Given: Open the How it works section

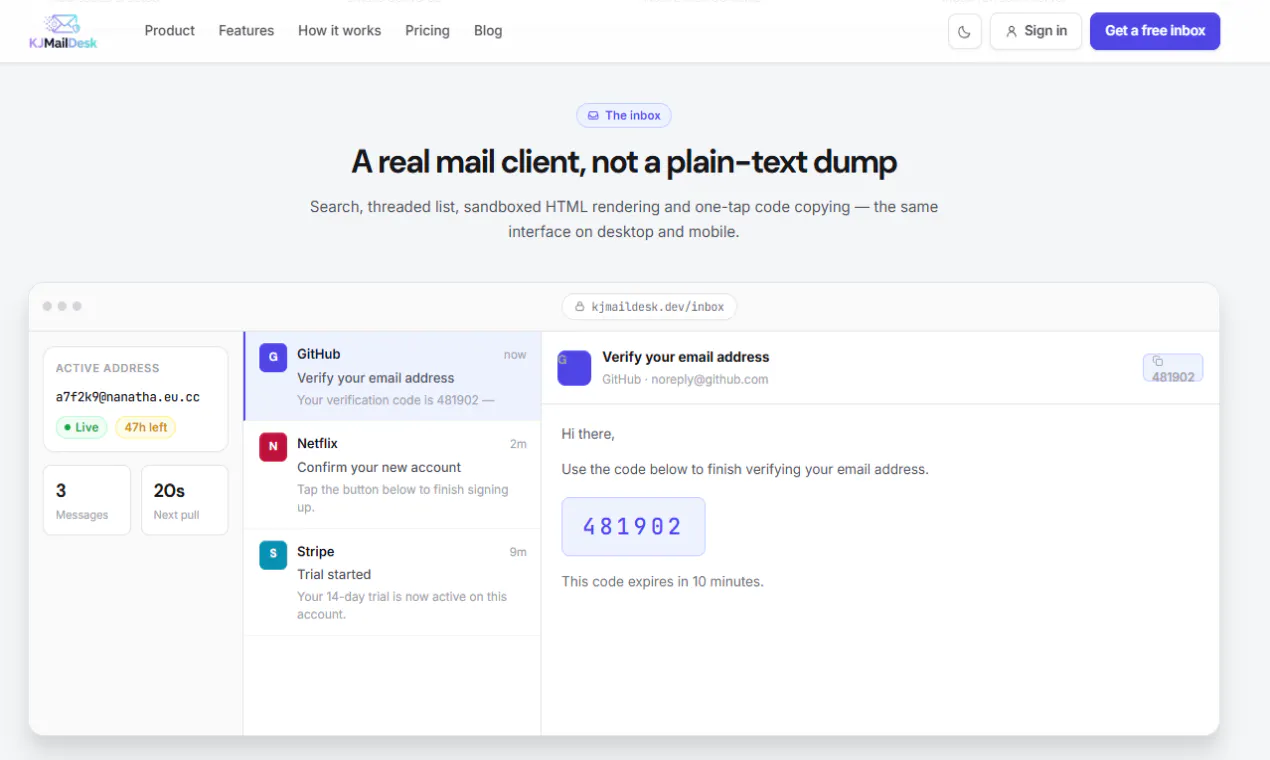Looking at the screenshot, I should coord(339,31).
